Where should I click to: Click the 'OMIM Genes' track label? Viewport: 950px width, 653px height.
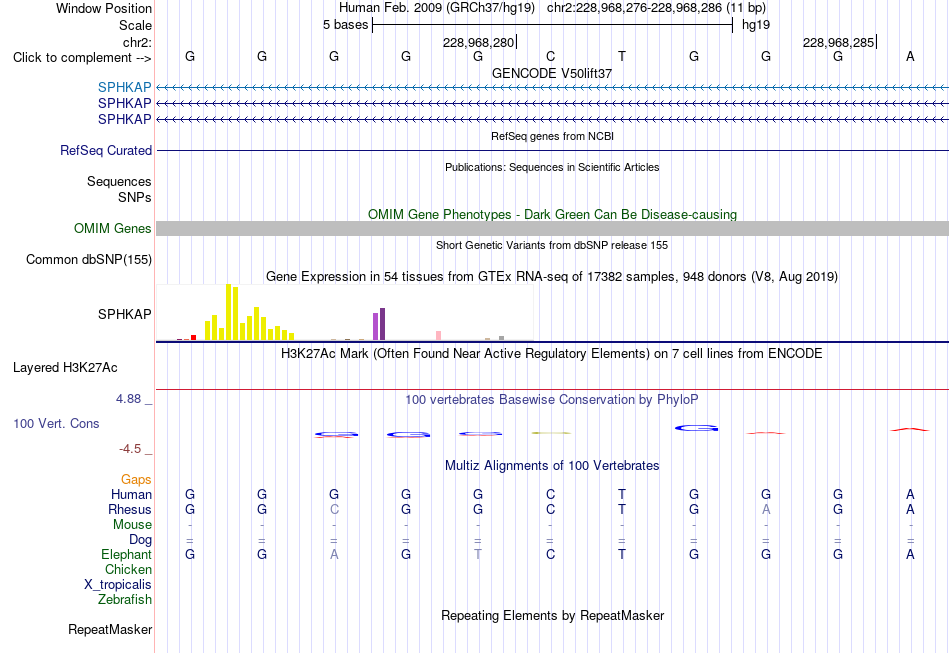point(112,228)
